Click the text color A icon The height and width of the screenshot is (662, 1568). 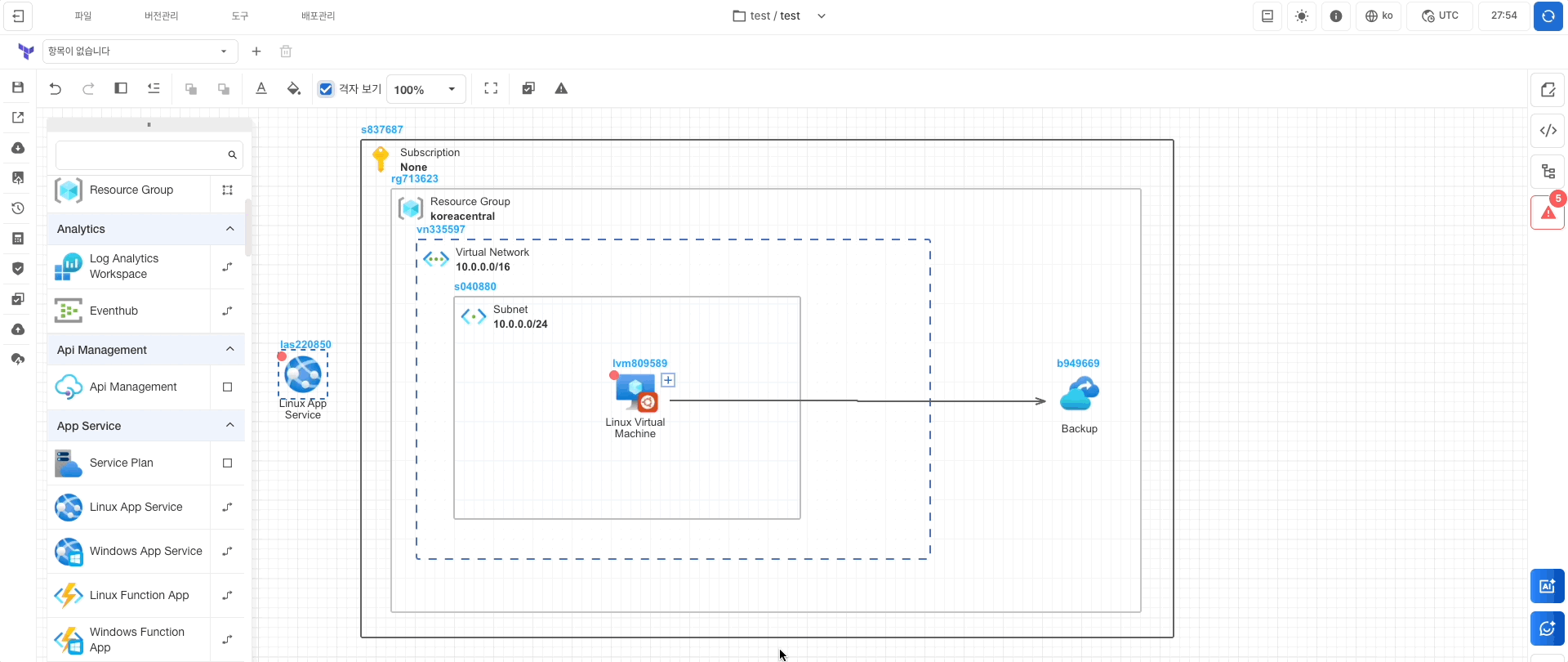(x=261, y=89)
